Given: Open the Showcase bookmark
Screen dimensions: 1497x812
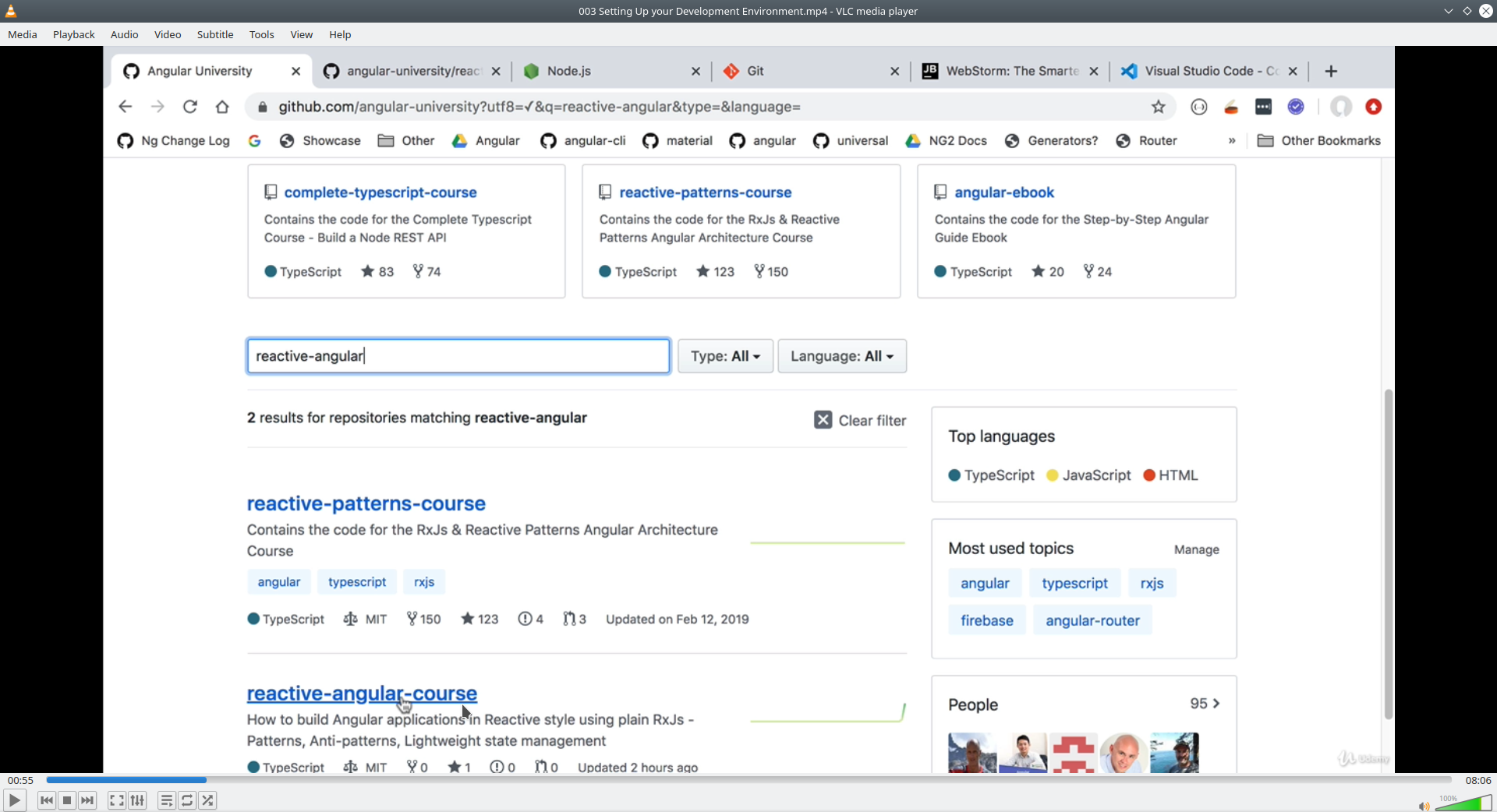Looking at the screenshot, I should click(320, 140).
